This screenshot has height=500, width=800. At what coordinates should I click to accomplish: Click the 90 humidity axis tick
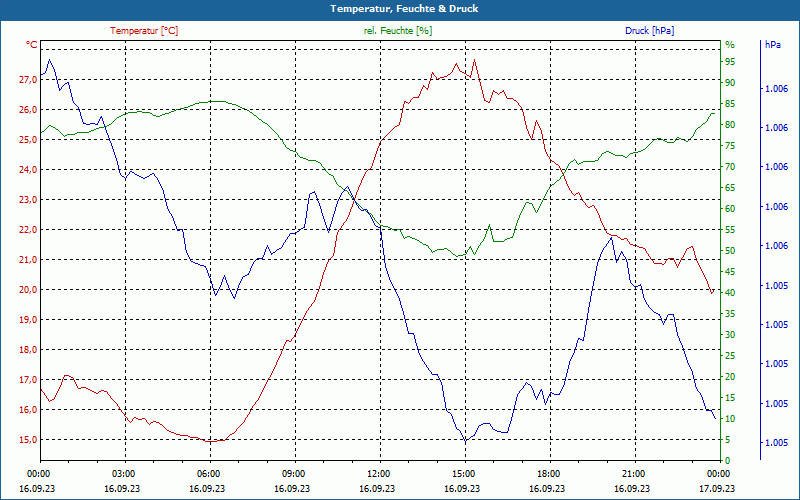[x=730, y=83]
